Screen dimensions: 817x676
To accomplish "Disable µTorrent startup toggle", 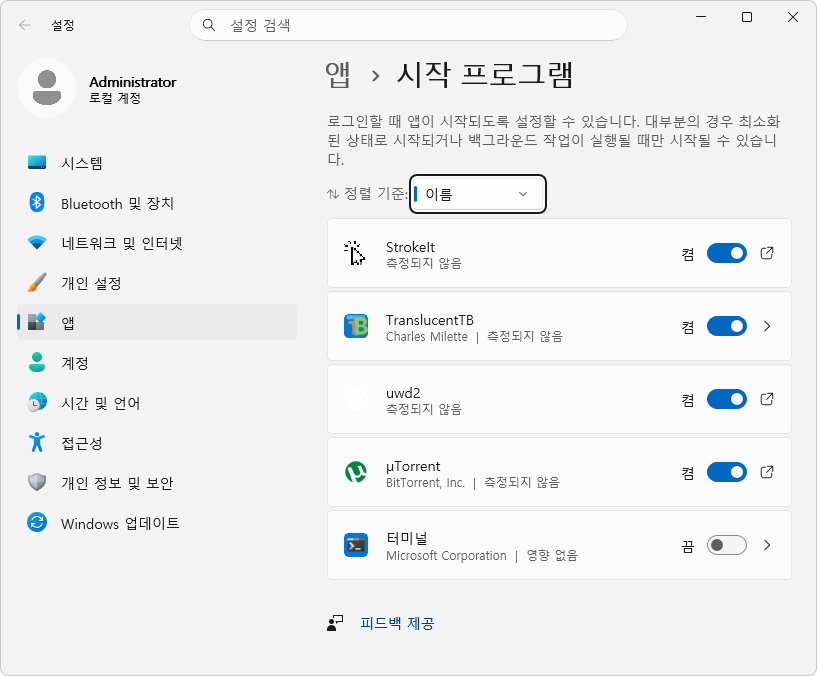I will [x=726, y=472].
